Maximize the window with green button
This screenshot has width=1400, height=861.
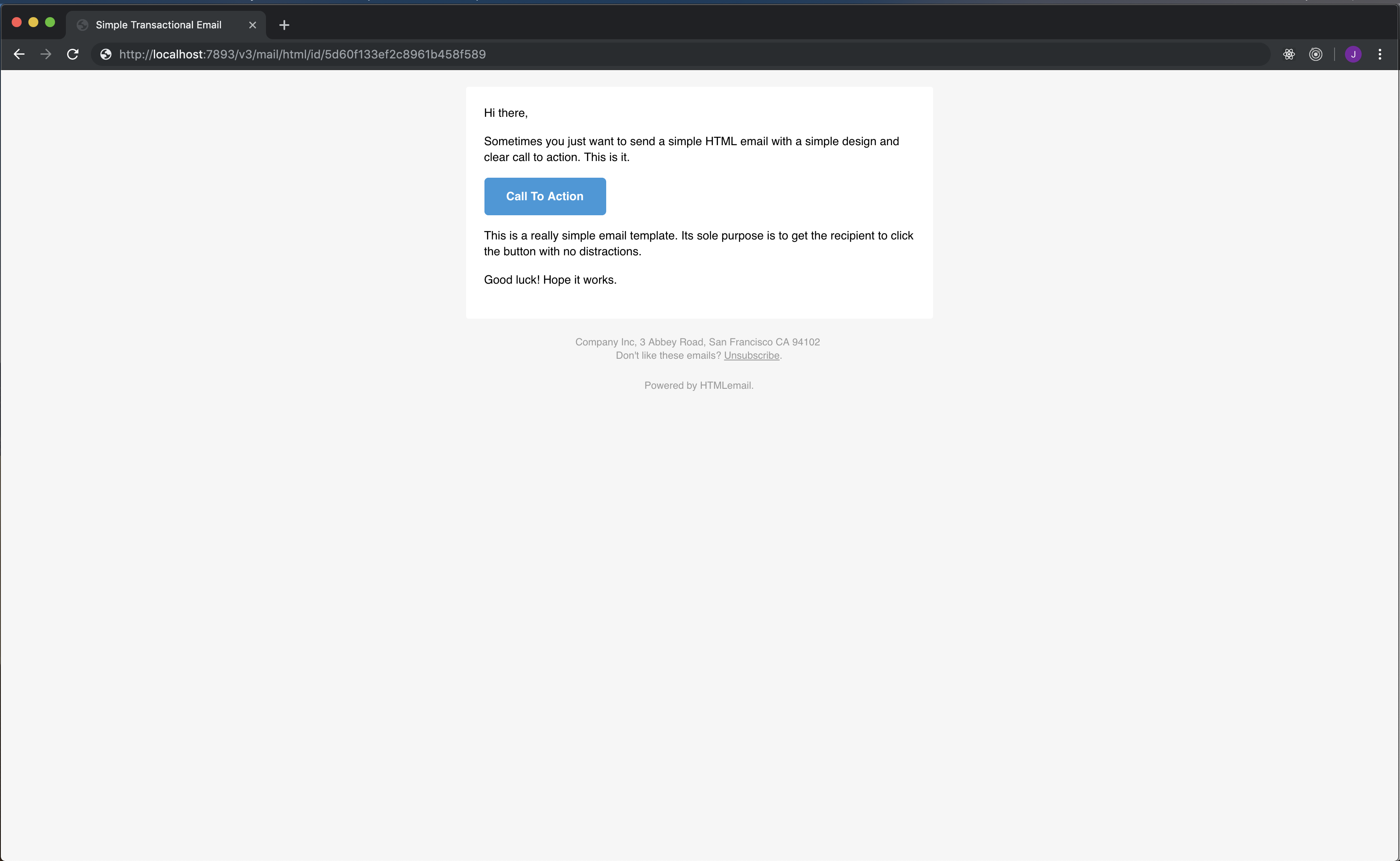[x=50, y=22]
